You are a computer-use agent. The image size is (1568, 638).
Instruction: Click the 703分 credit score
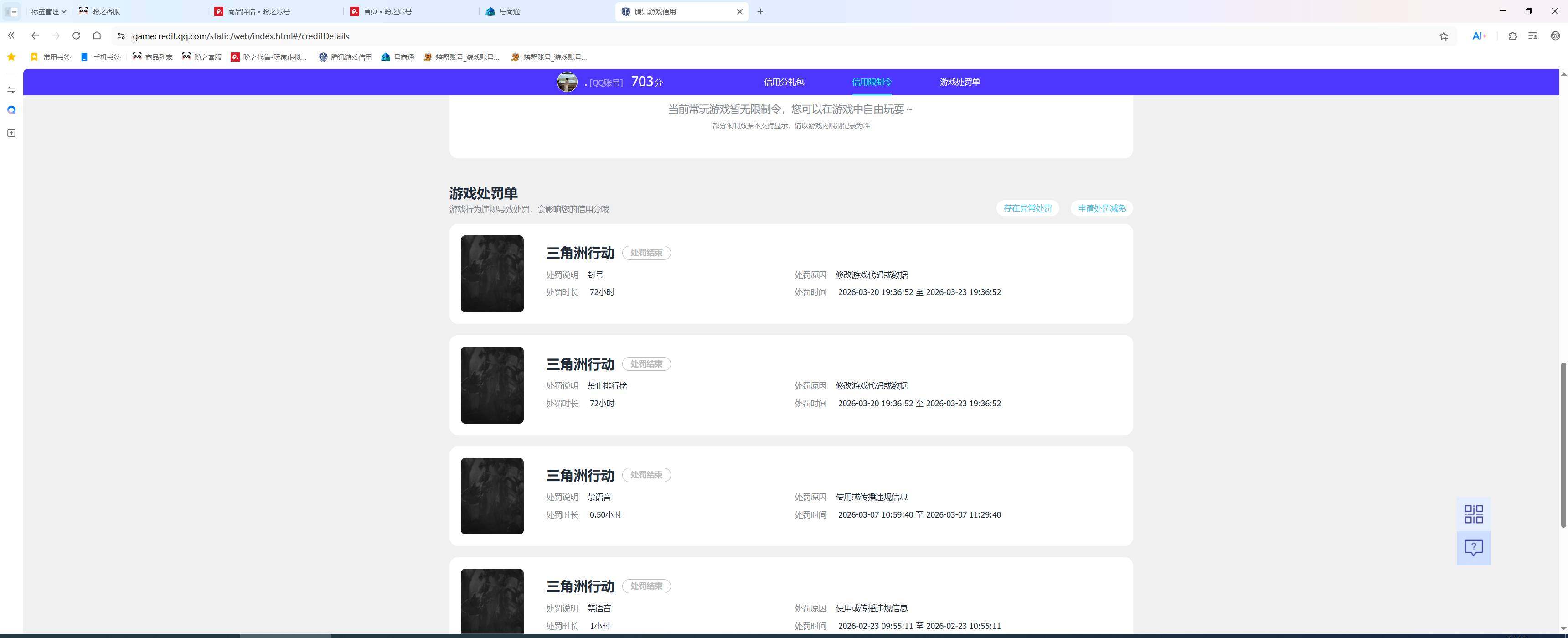[x=646, y=82]
